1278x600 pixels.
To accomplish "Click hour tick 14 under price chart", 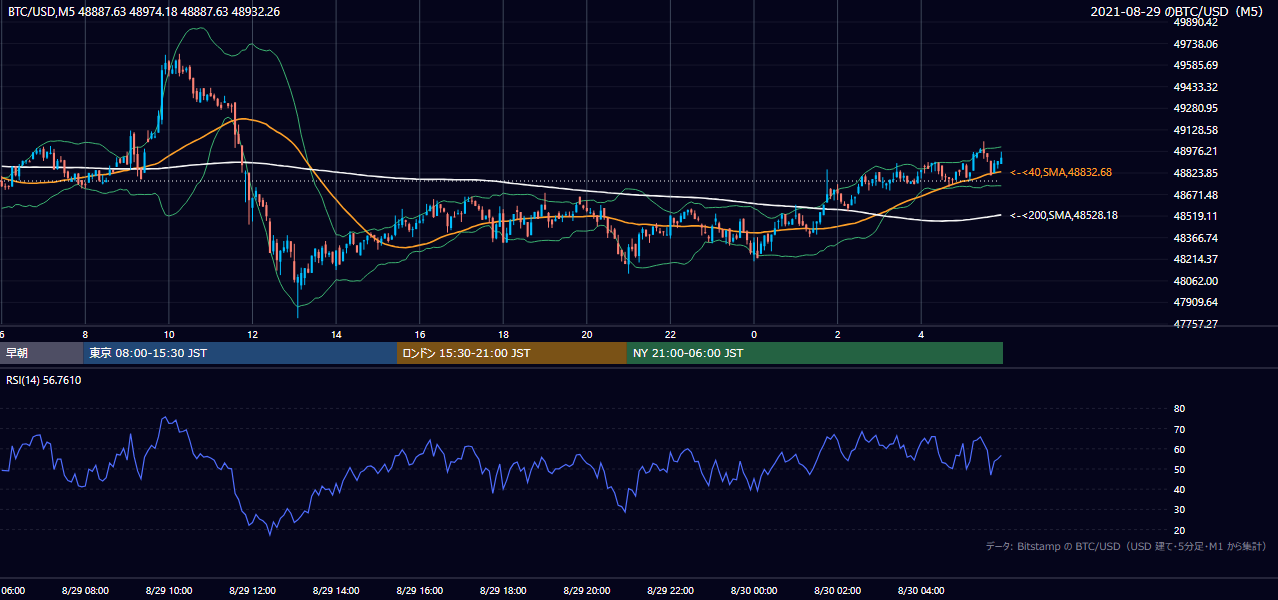I will [x=337, y=335].
